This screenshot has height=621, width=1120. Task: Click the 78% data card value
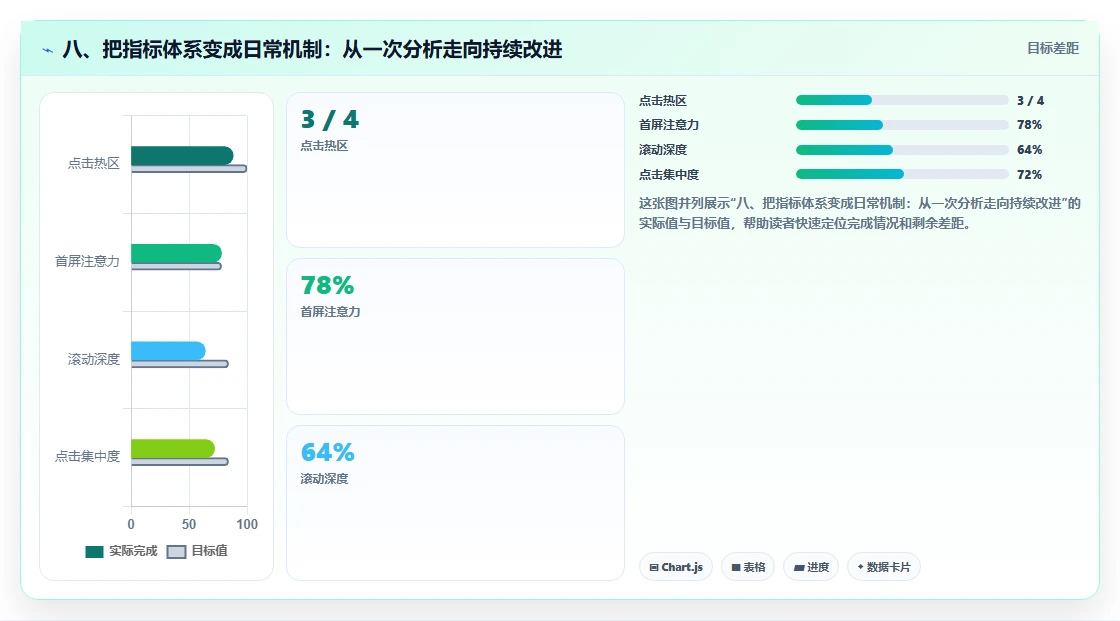pyautogui.click(x=327, y=285)
